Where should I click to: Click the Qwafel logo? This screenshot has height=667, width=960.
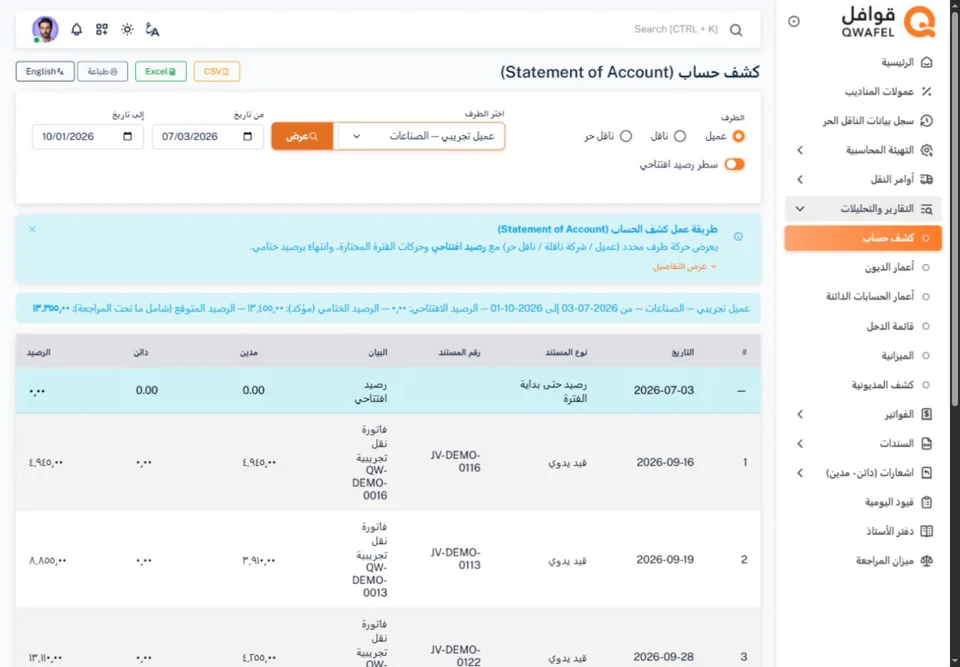click(x=888, y=22)
